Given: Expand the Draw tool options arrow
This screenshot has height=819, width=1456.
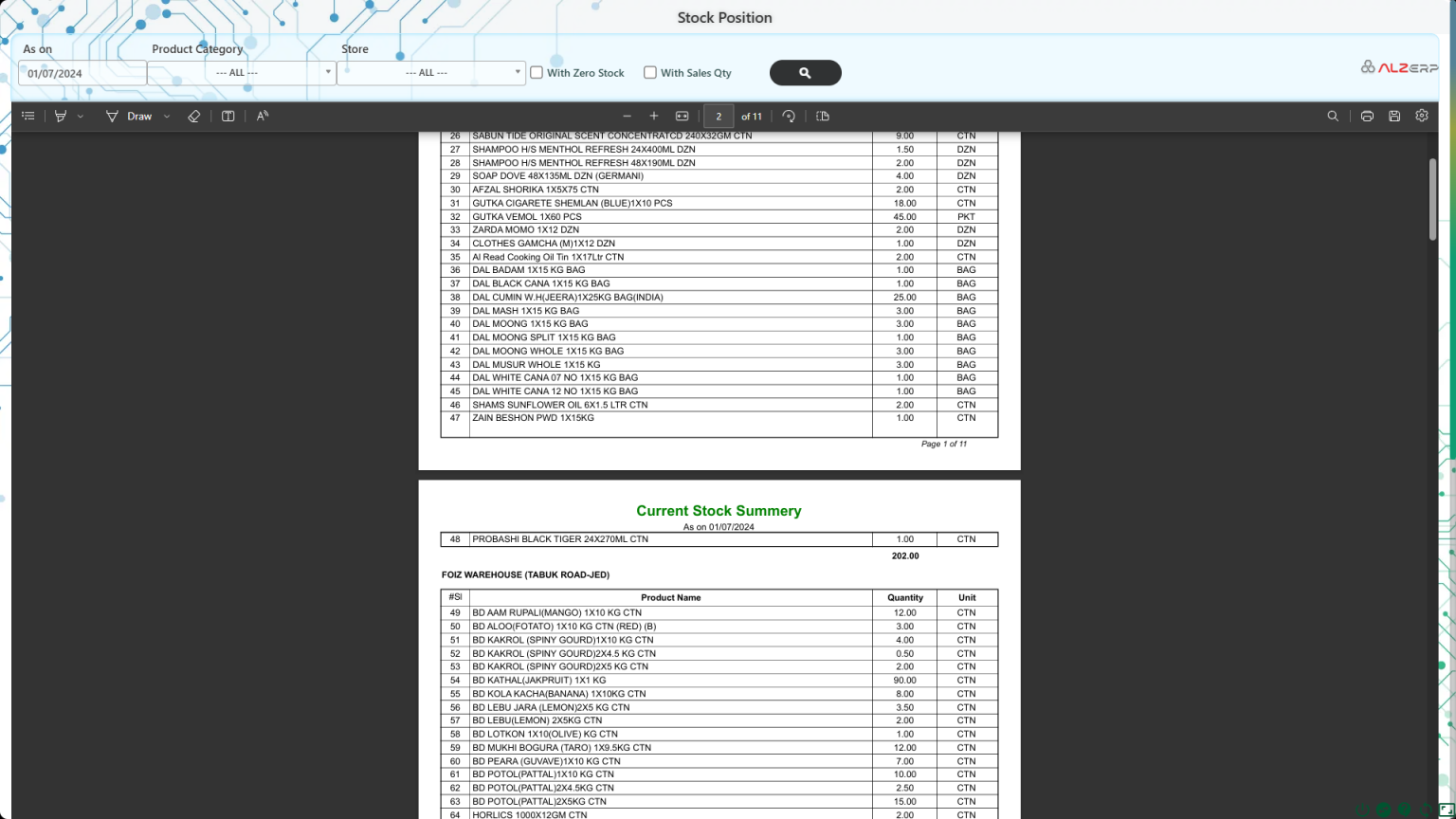Looking at the screenshot, I should click(167, 116).
